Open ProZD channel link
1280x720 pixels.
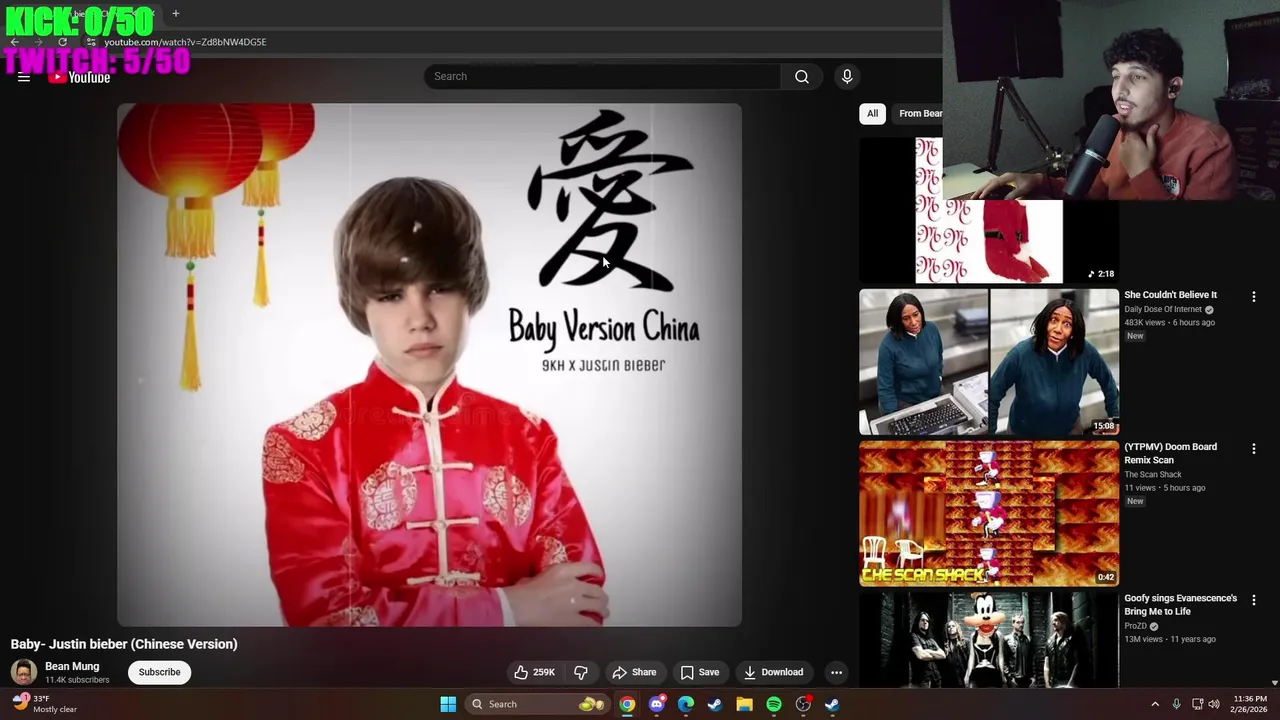[1135, 626]
